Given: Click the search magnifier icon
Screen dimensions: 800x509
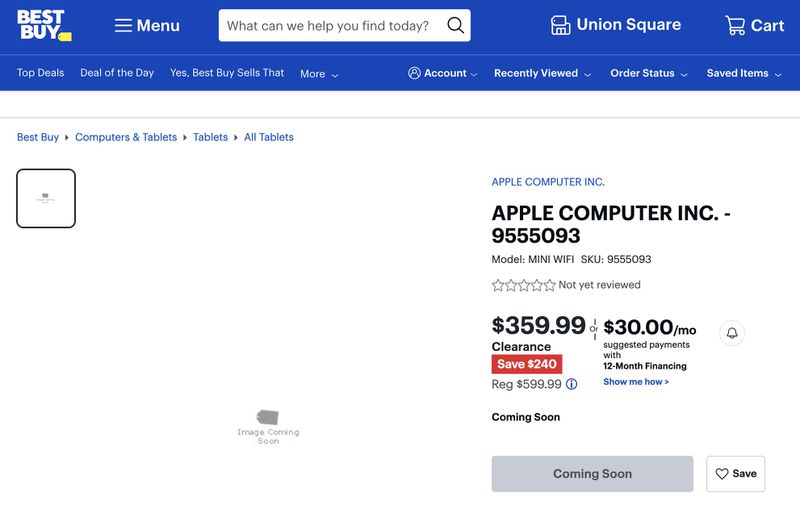Looking at the screenshot, I should tap(455, 26).
